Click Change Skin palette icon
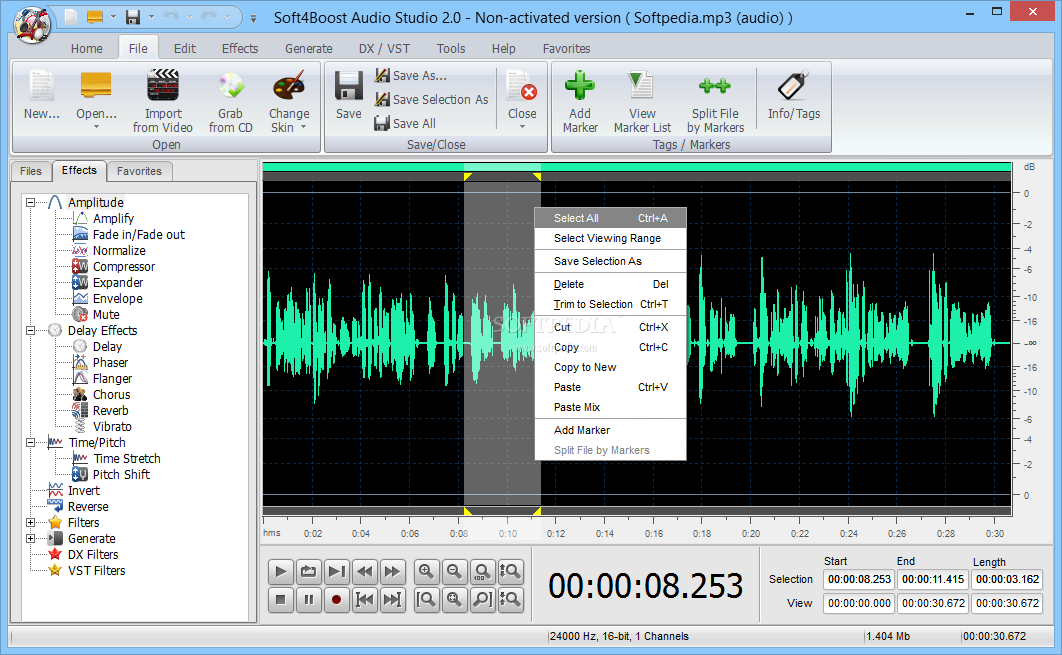This screenshot has width=1062, height=655. (x=289, y=87)
